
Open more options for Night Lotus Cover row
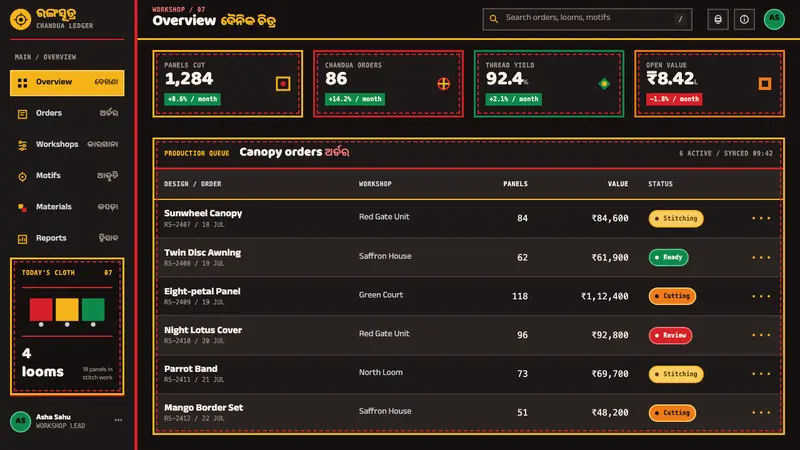[x=761, y=335]
